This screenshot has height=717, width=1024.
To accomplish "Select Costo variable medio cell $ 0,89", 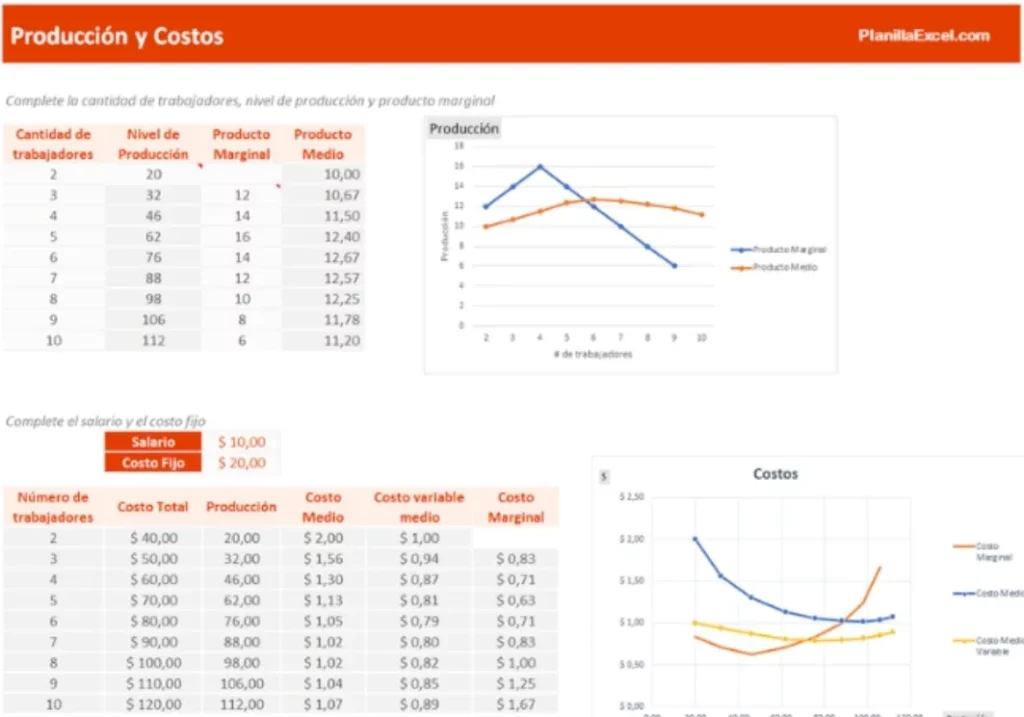I will pyautogui.click(x=419, y=705).
